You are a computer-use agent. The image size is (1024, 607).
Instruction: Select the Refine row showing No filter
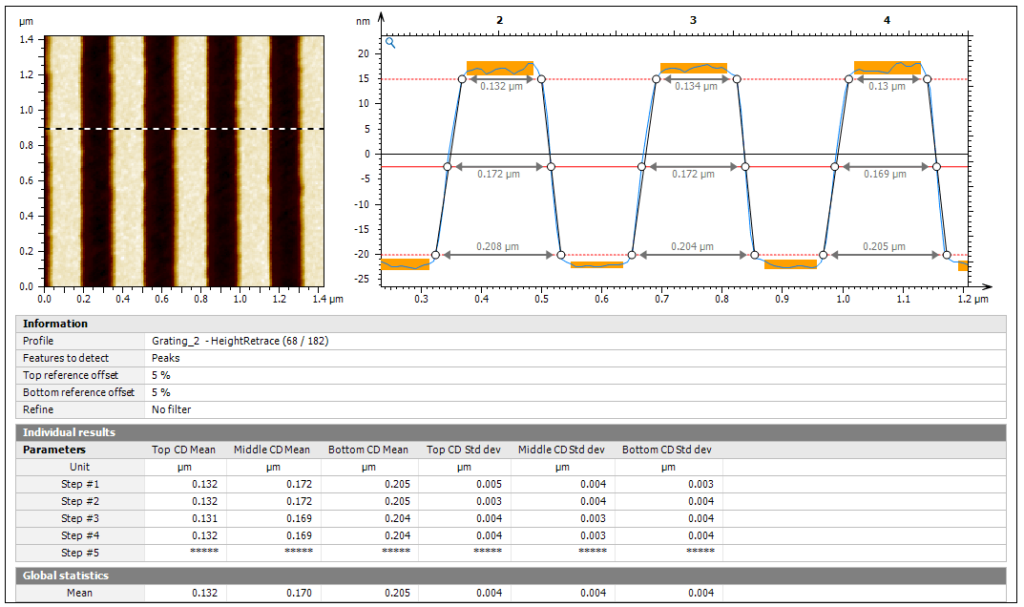tap(200, 409)
